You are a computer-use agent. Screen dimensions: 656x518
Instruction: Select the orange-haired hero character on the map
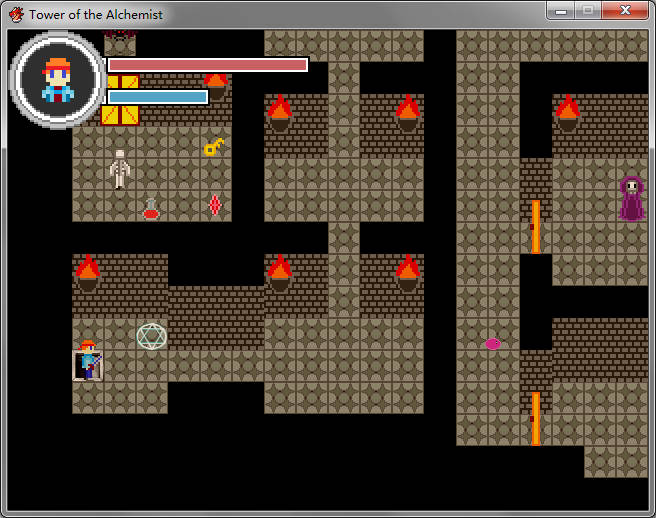pyautogui.click(x=88, y=360)
